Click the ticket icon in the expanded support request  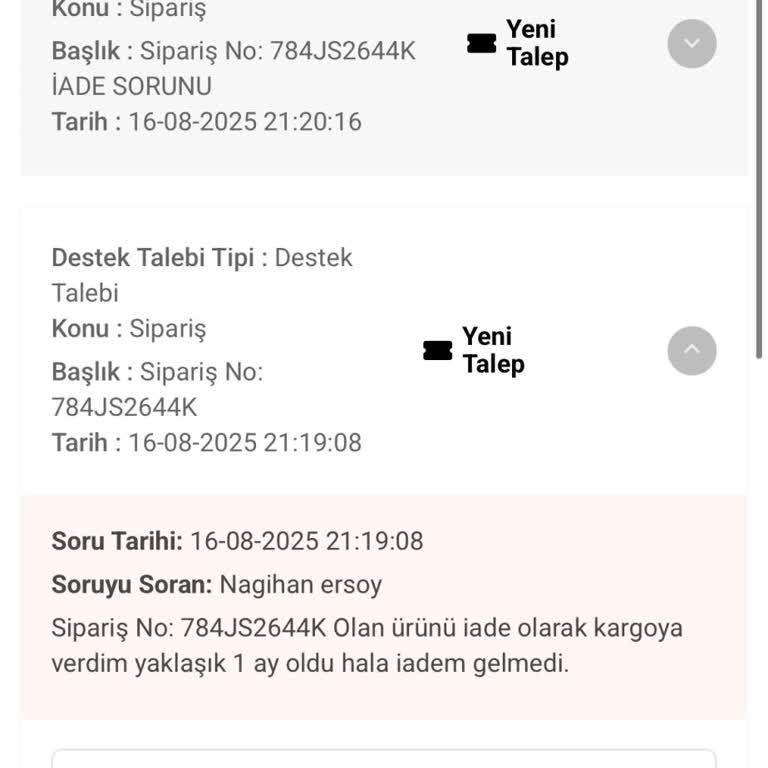[438, 350]
